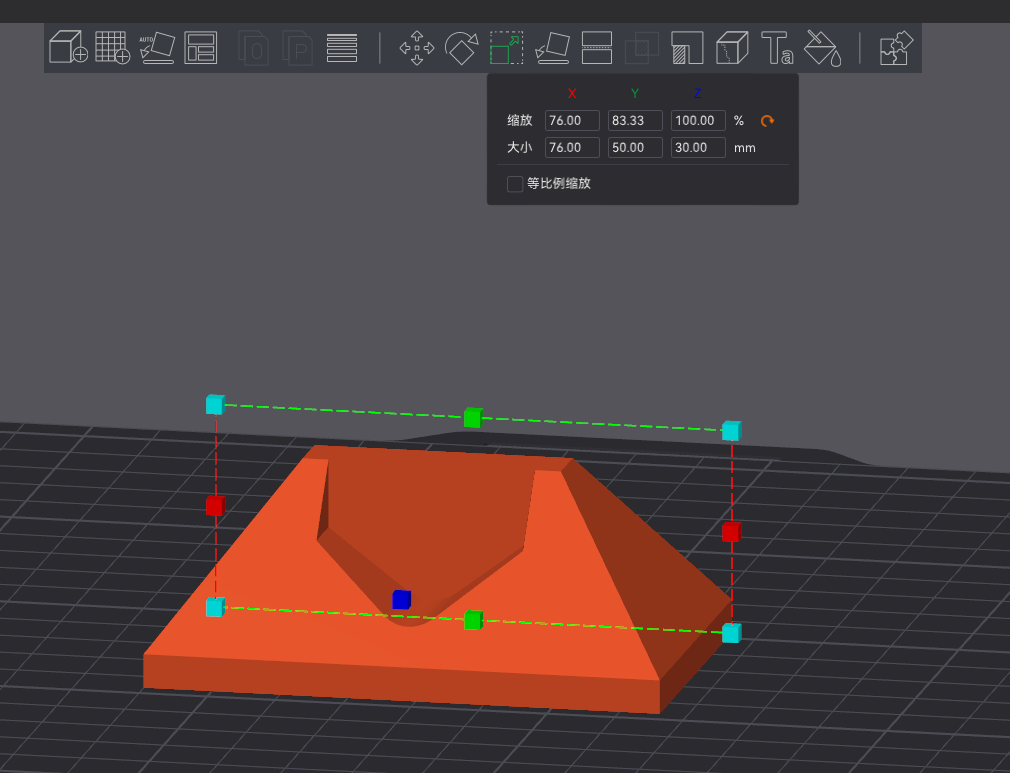Screen dimensions: 1010x773
Task: Open the layer height lines tool
Action: [342, 48]
